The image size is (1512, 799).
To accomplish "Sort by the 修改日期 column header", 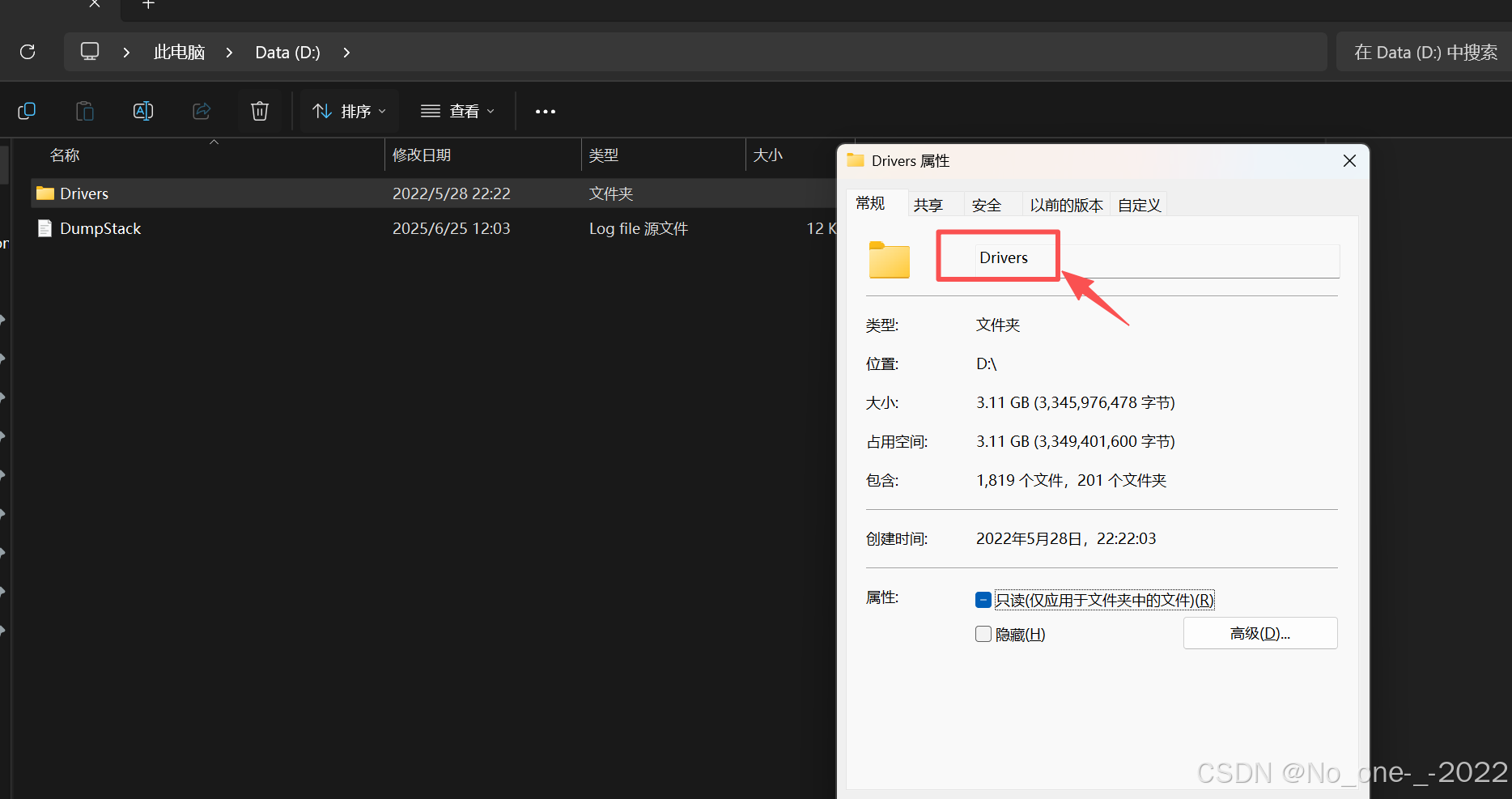I will click(422, 155).
